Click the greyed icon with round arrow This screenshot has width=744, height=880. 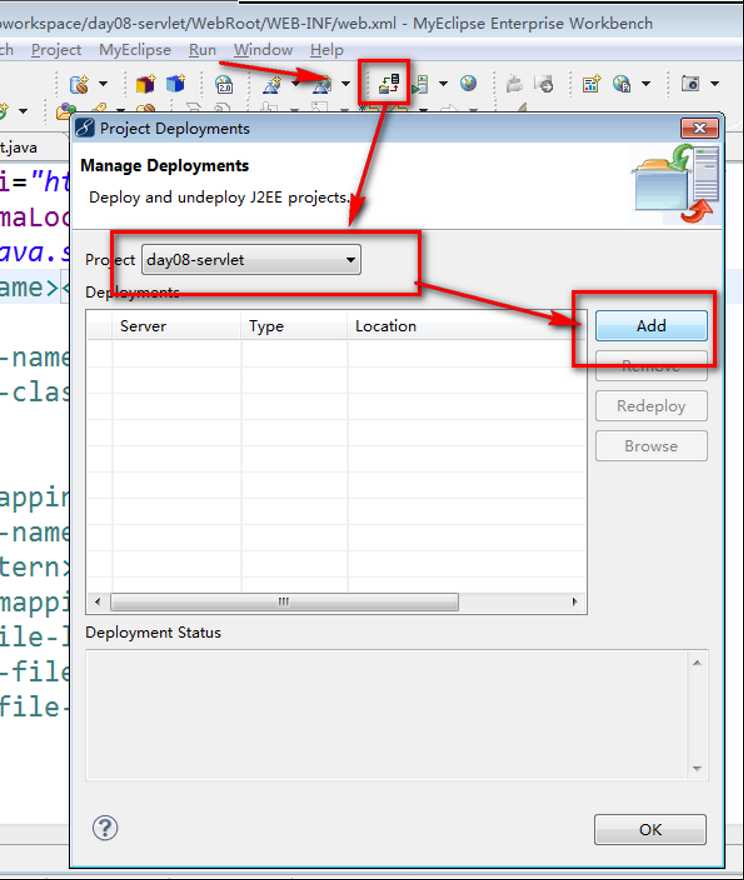coord(544,84)
